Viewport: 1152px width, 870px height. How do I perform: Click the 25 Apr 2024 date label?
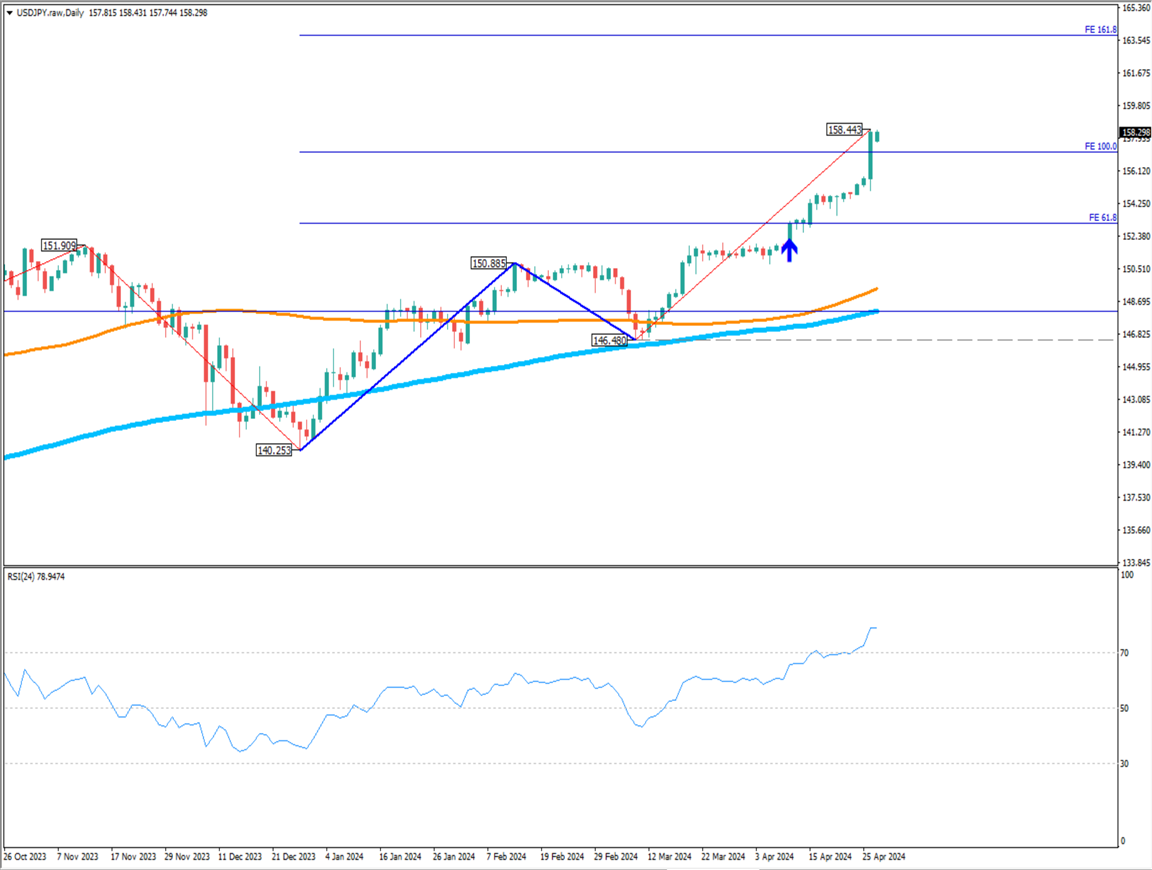click(884, 857)
